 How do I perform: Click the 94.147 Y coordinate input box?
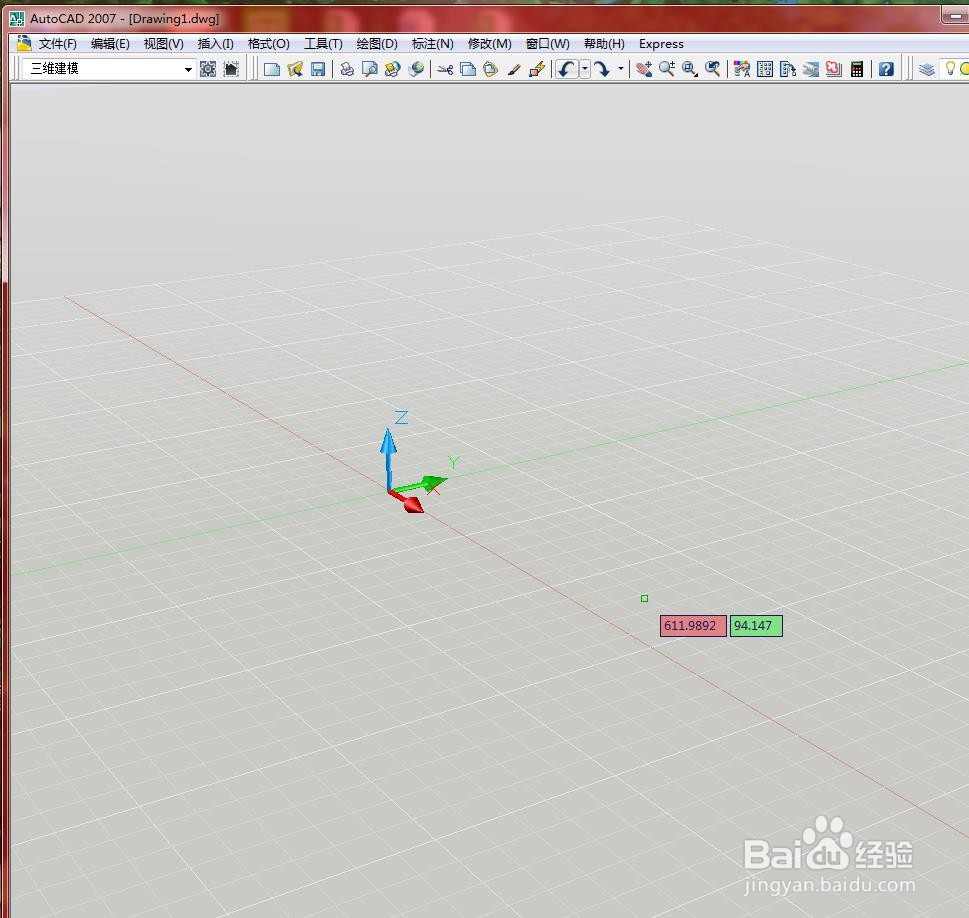click(x=756, y=626)
